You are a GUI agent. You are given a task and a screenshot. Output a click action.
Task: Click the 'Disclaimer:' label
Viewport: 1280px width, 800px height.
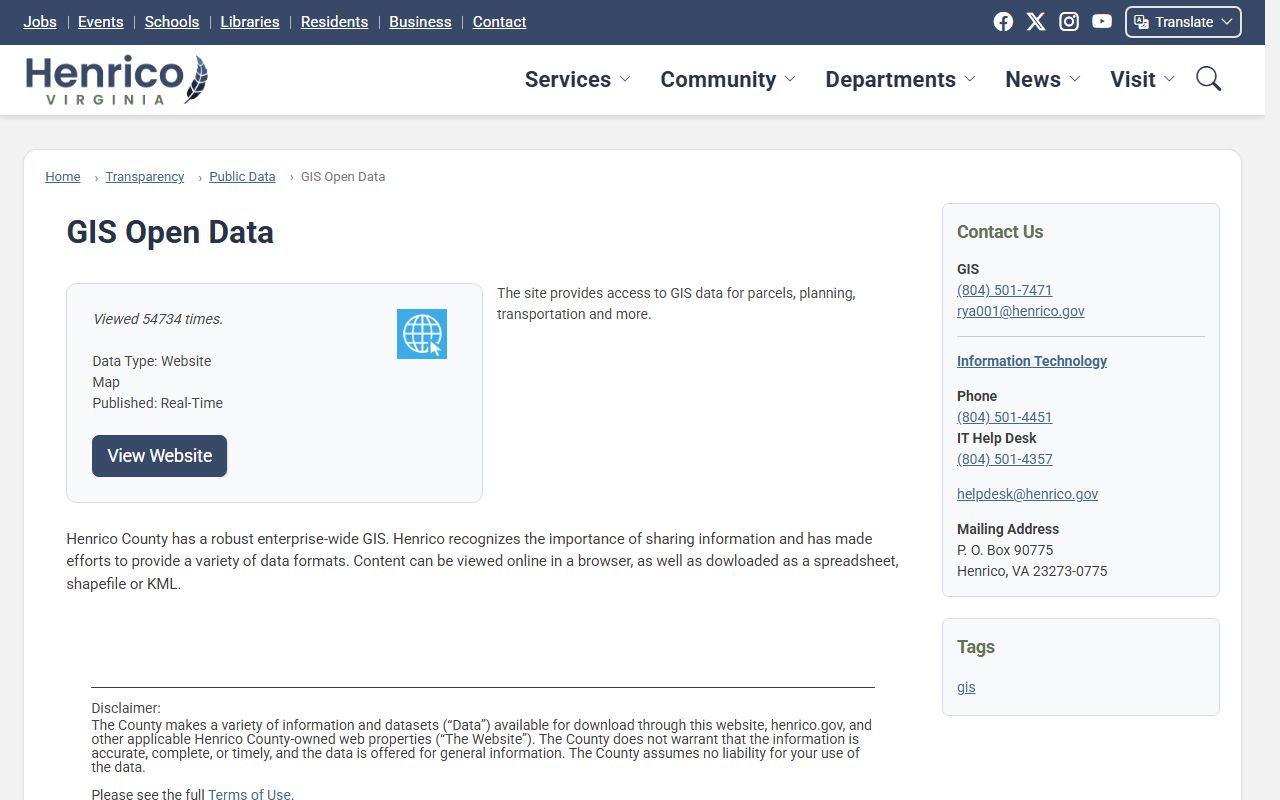tap(126, 708)
